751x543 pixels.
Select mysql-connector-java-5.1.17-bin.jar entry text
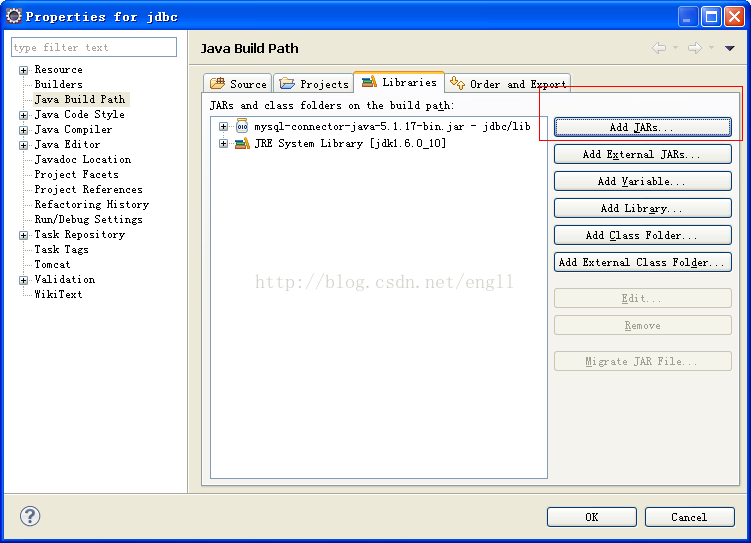pos(392,126)
